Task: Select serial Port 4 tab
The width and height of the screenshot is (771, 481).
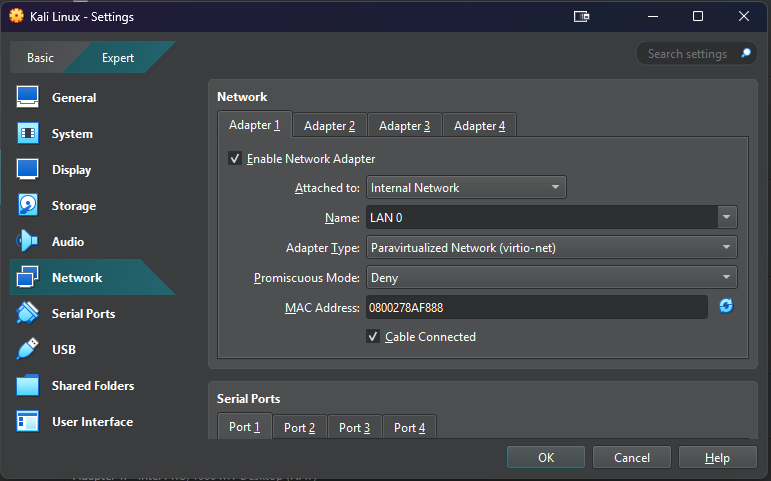Action: point(410,427)
